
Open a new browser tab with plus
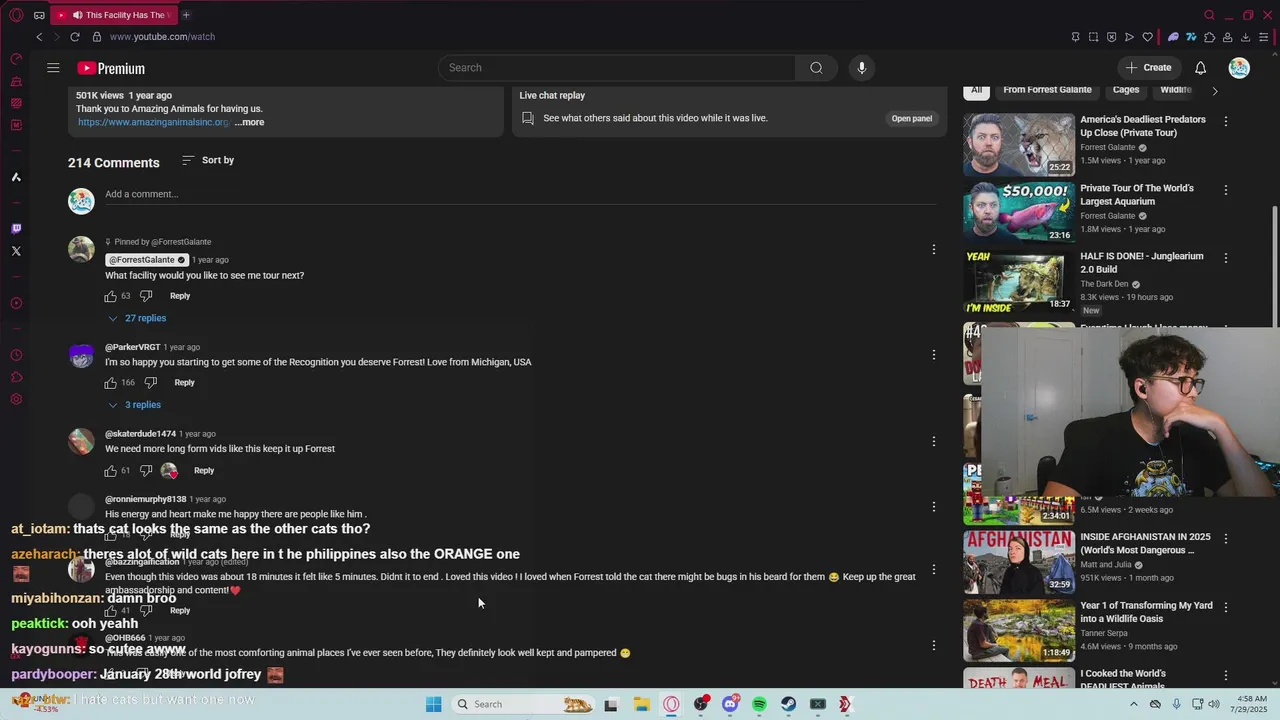[x=186, y=15]
